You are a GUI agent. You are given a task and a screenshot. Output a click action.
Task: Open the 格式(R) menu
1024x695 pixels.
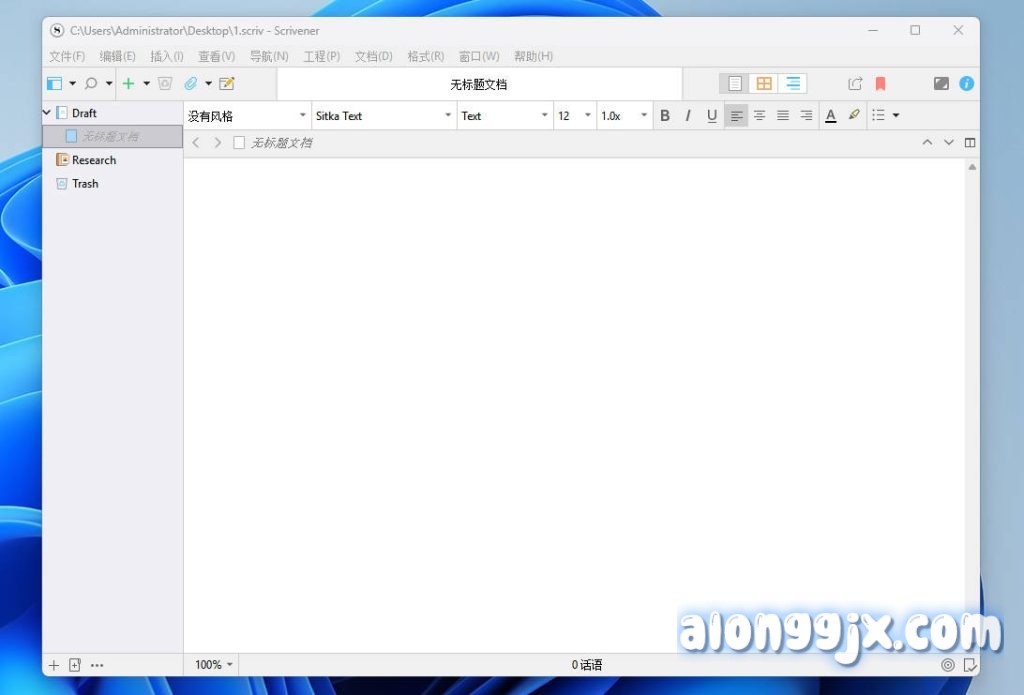click(425, 57)
